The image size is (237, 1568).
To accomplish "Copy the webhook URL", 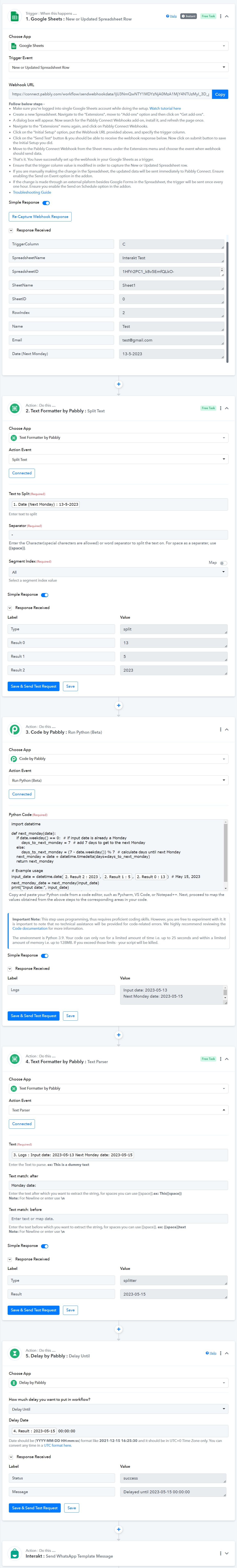I will pyautogui.click(x=220, y=94).
